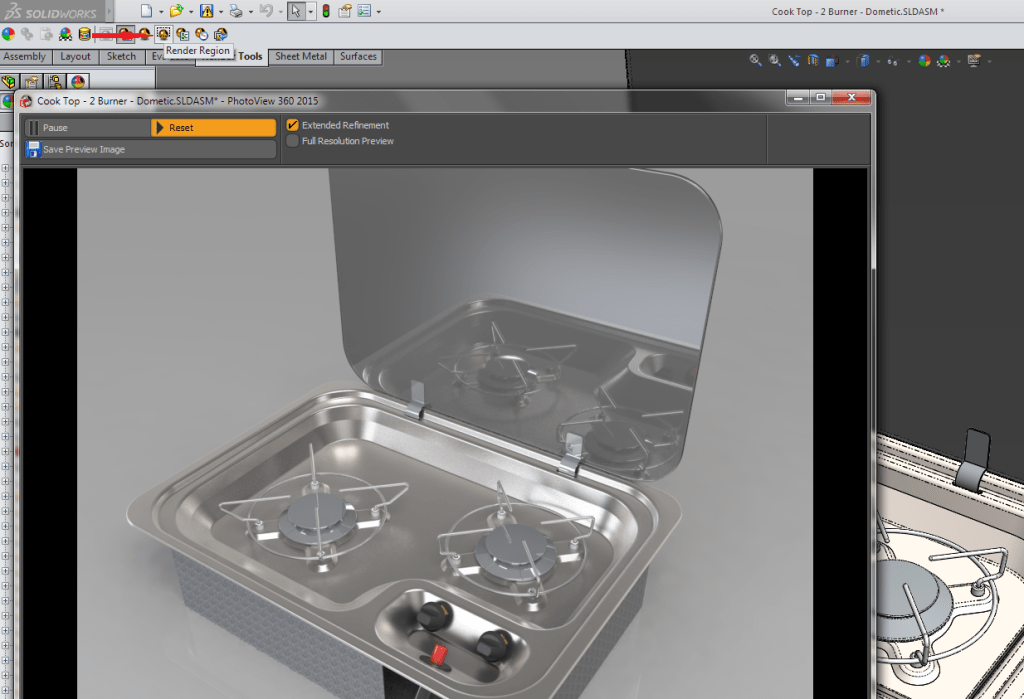The image size is (1024, 699).
Task: Select the Zoom to Fit icon
Action: click(754, 60)
